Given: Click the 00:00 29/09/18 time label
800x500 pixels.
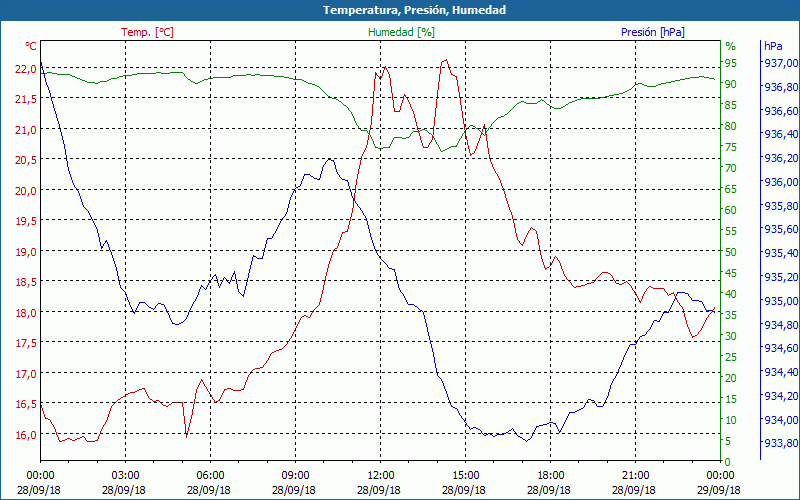Looking at the screenshot, I should [720, 483].
